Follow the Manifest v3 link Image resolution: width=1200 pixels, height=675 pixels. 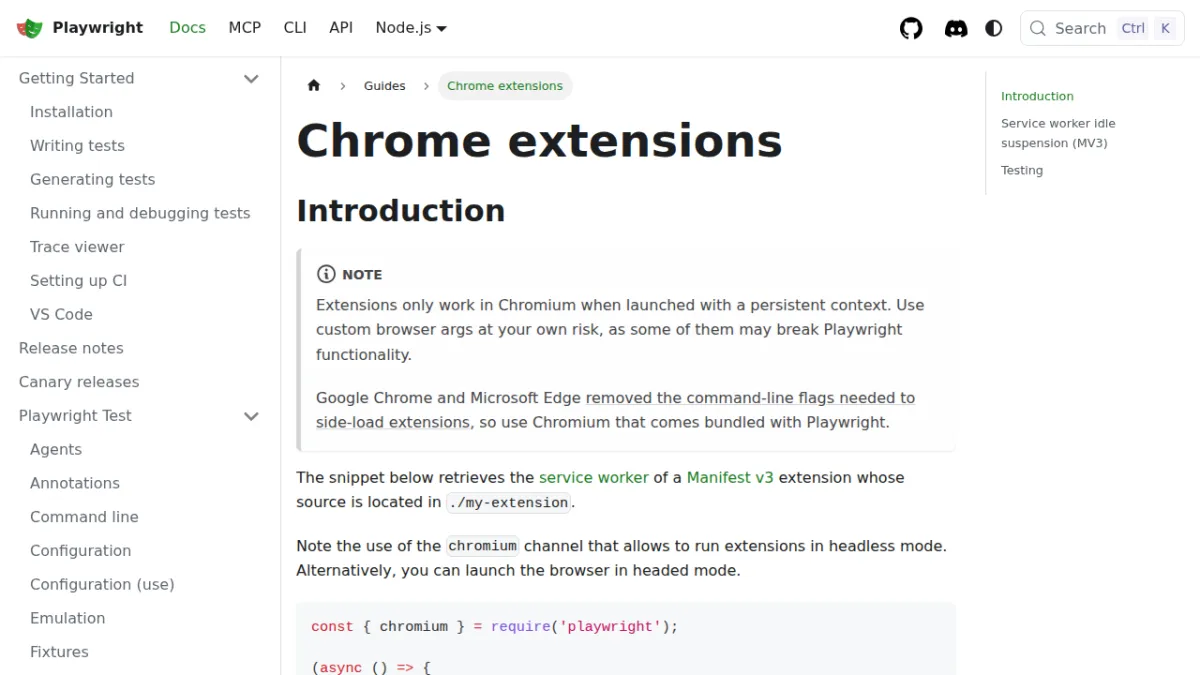coord(730,478)
